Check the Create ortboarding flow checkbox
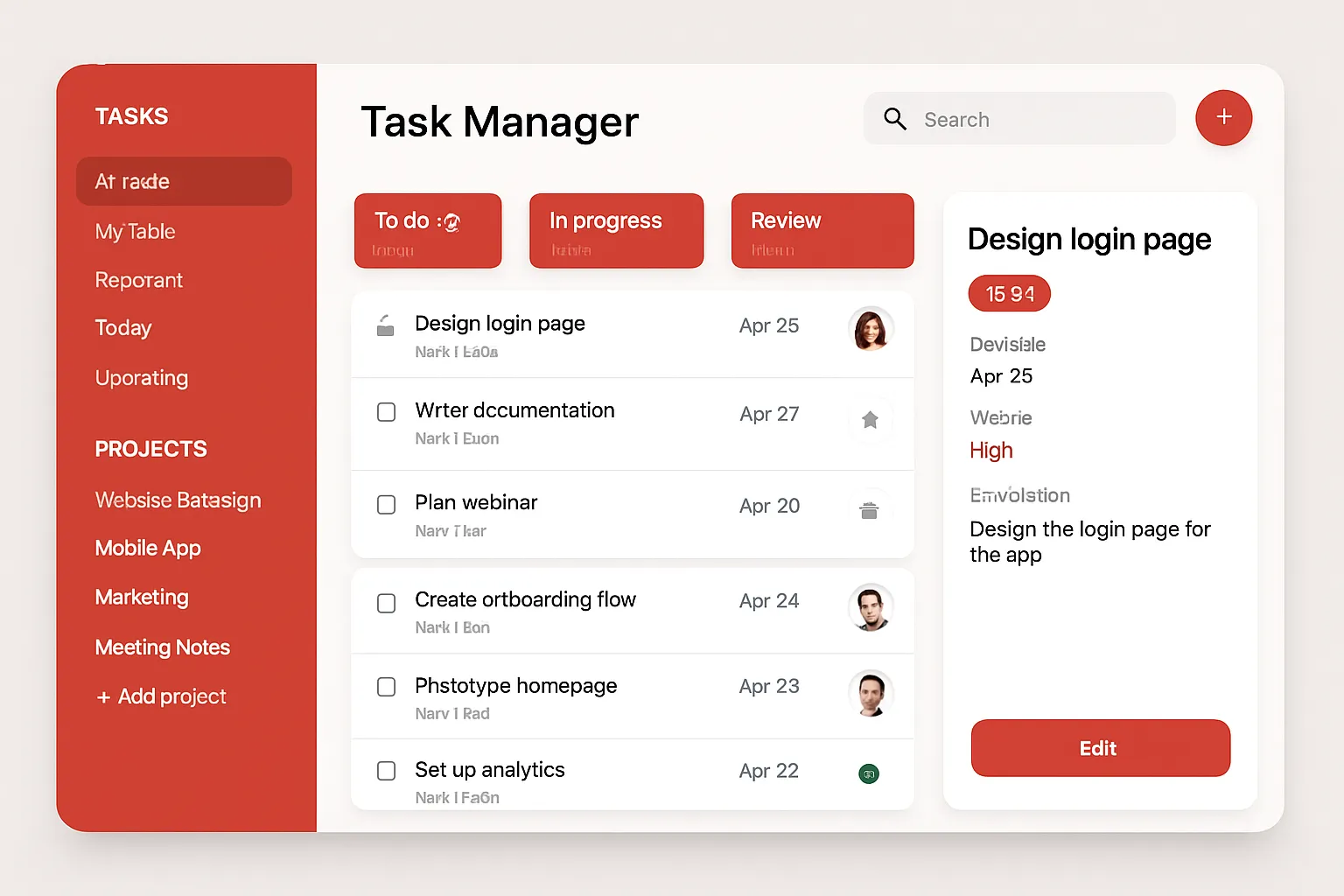This screenshot has width=1344, height=896. click(386, 603)
